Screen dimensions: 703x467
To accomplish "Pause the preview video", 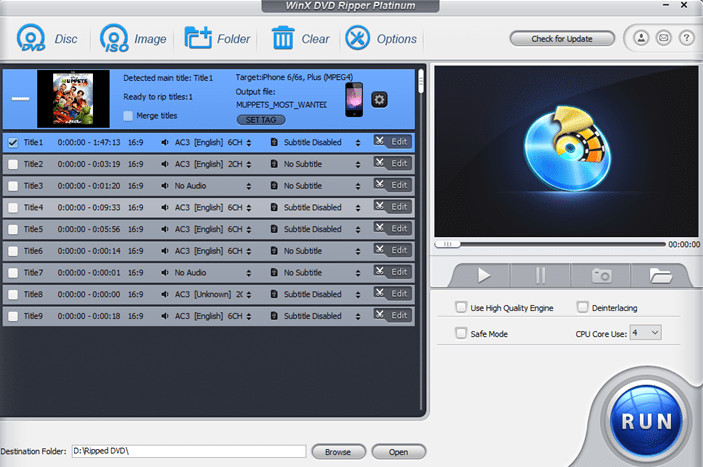I will point(540,275).
